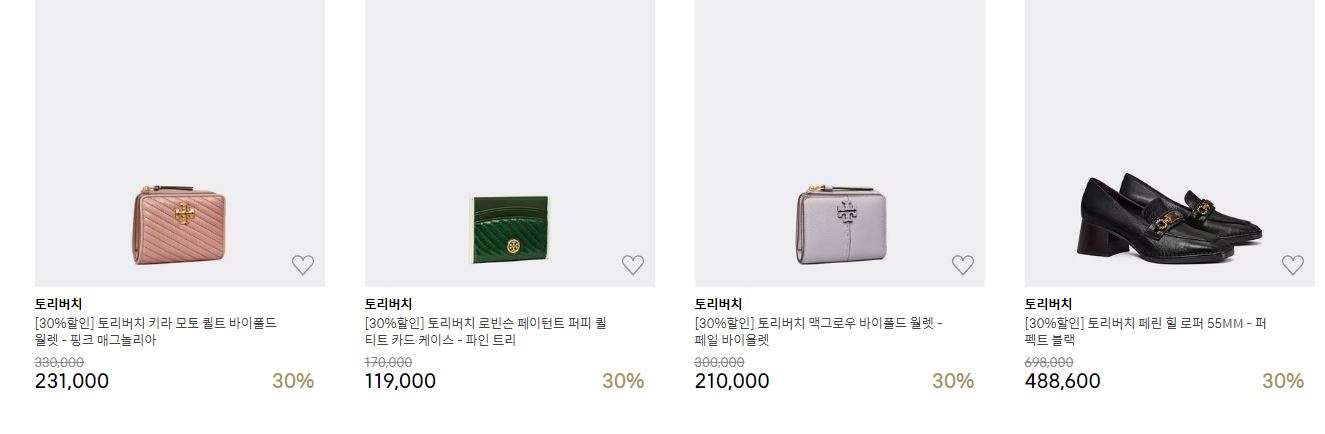This screenshot has width=1325, height=434.
Task: Select 토리버치 brand name above pink wallet
Action: (58, 304)
